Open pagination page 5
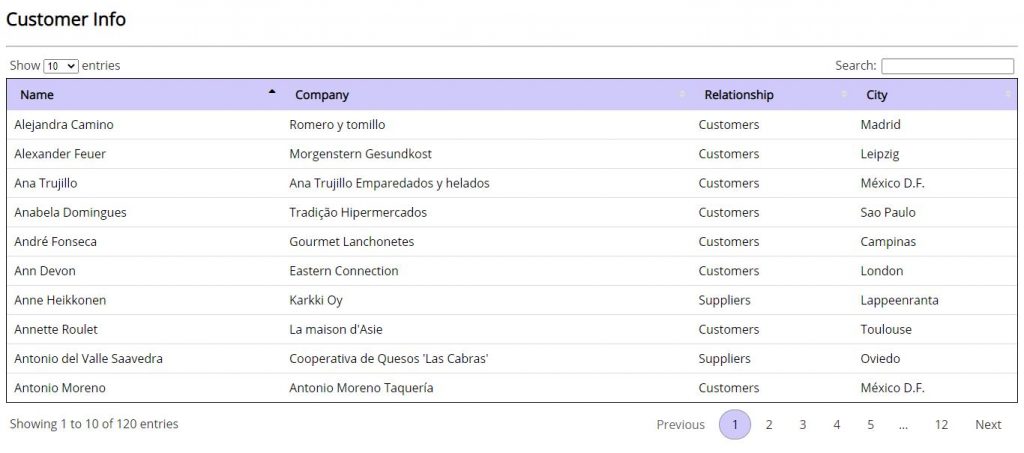 [871, 424]
